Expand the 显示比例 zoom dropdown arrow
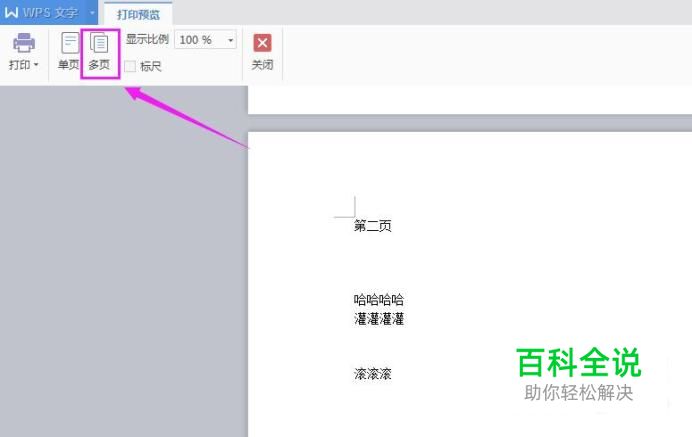This screenshot has height=437, width=692. tap(230, 40)
